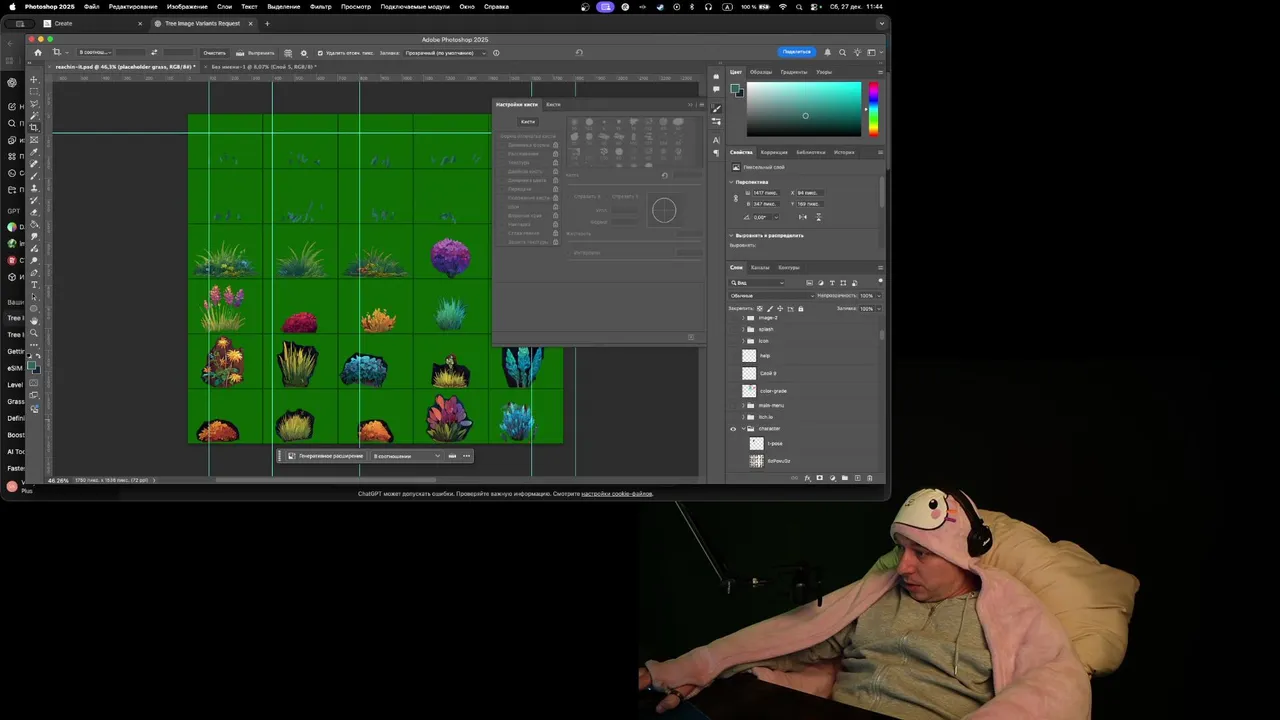The image size is (1280, 720).
Task: Click the Wi-Fi icon in menu bar
Action: [x=783, y=7]
